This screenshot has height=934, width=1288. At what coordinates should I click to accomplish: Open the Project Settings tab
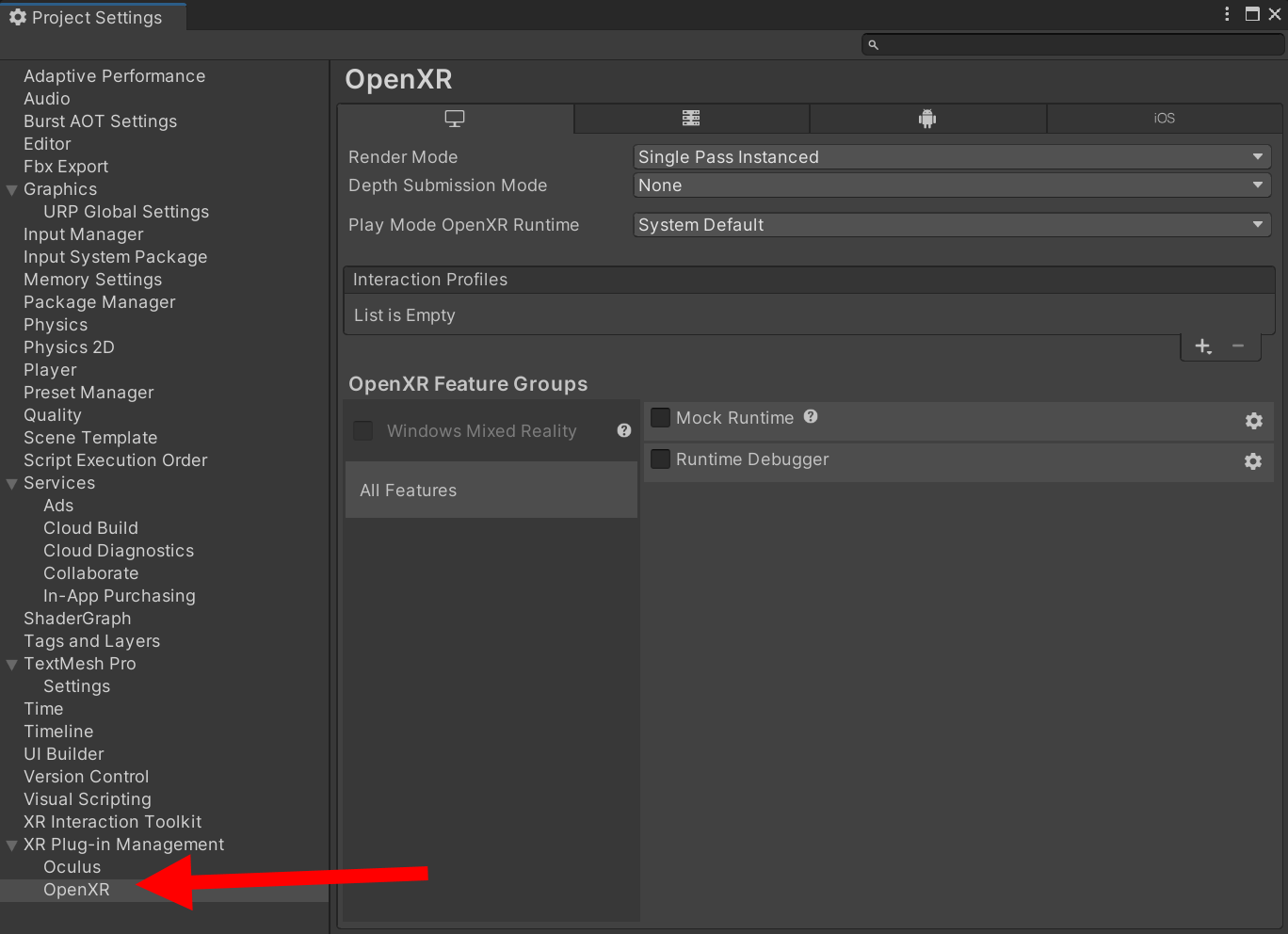click(x=93, y=17)
